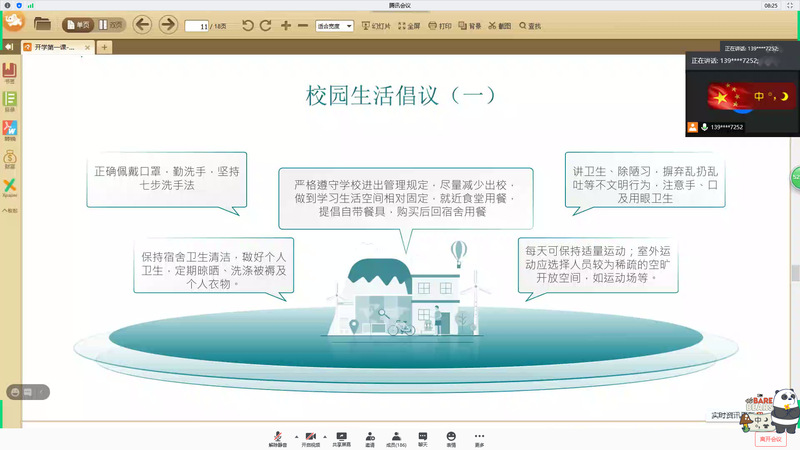Open the zoom width (适合宽度) dropdown
This screenshot has height=450, width=800.
[334, 26]
